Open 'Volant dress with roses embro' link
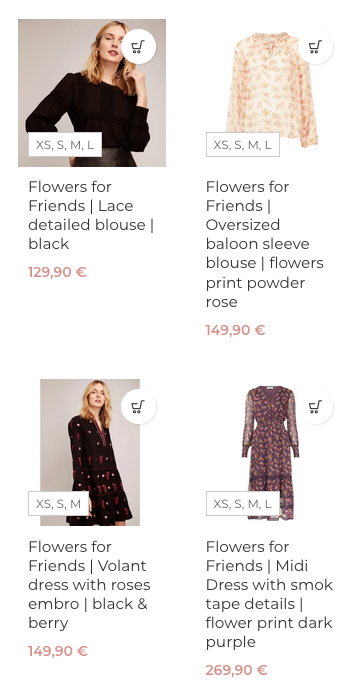362x698 pixels. [89, 584]
